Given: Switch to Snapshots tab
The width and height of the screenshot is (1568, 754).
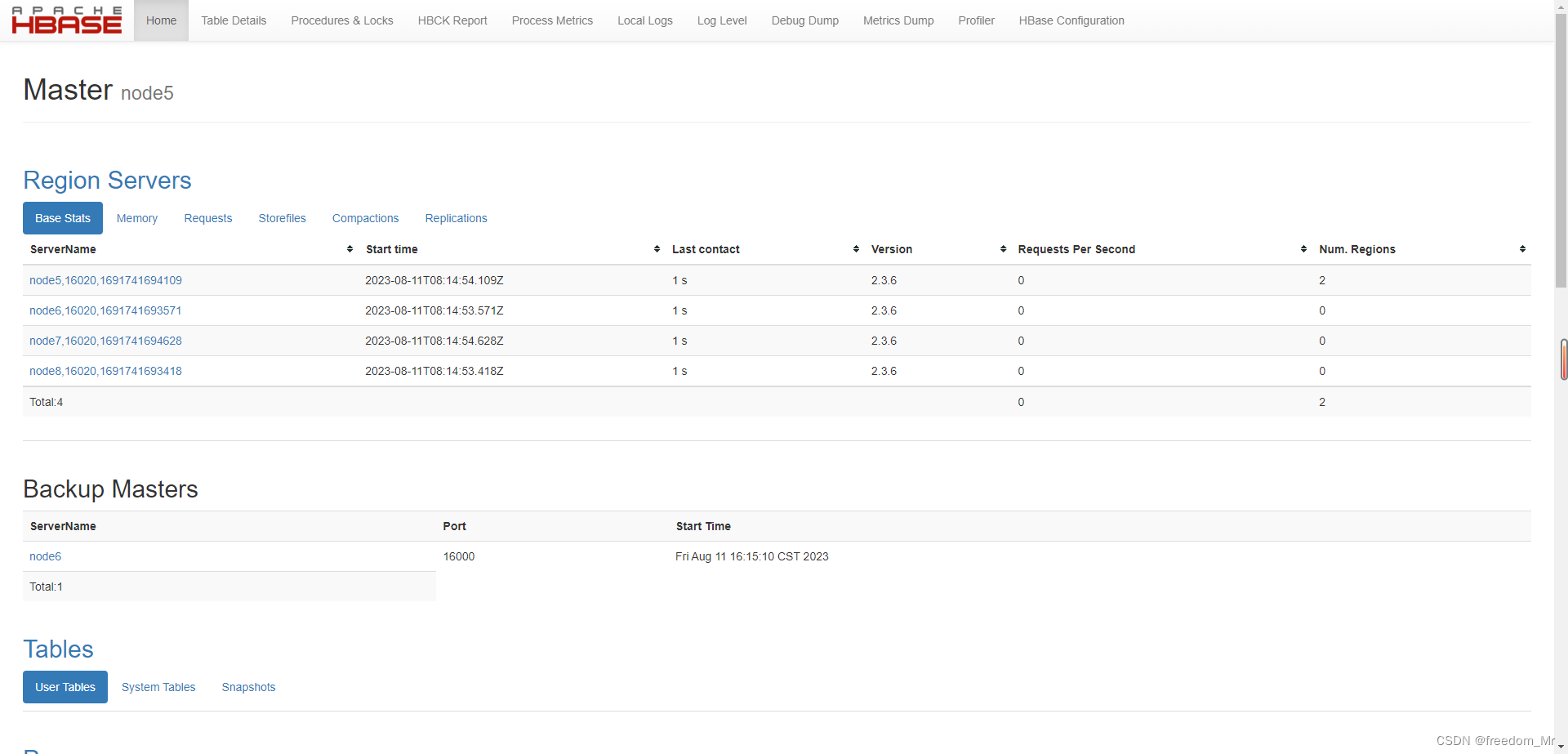Looking at the screenshot, I should [x=249, y=687].
